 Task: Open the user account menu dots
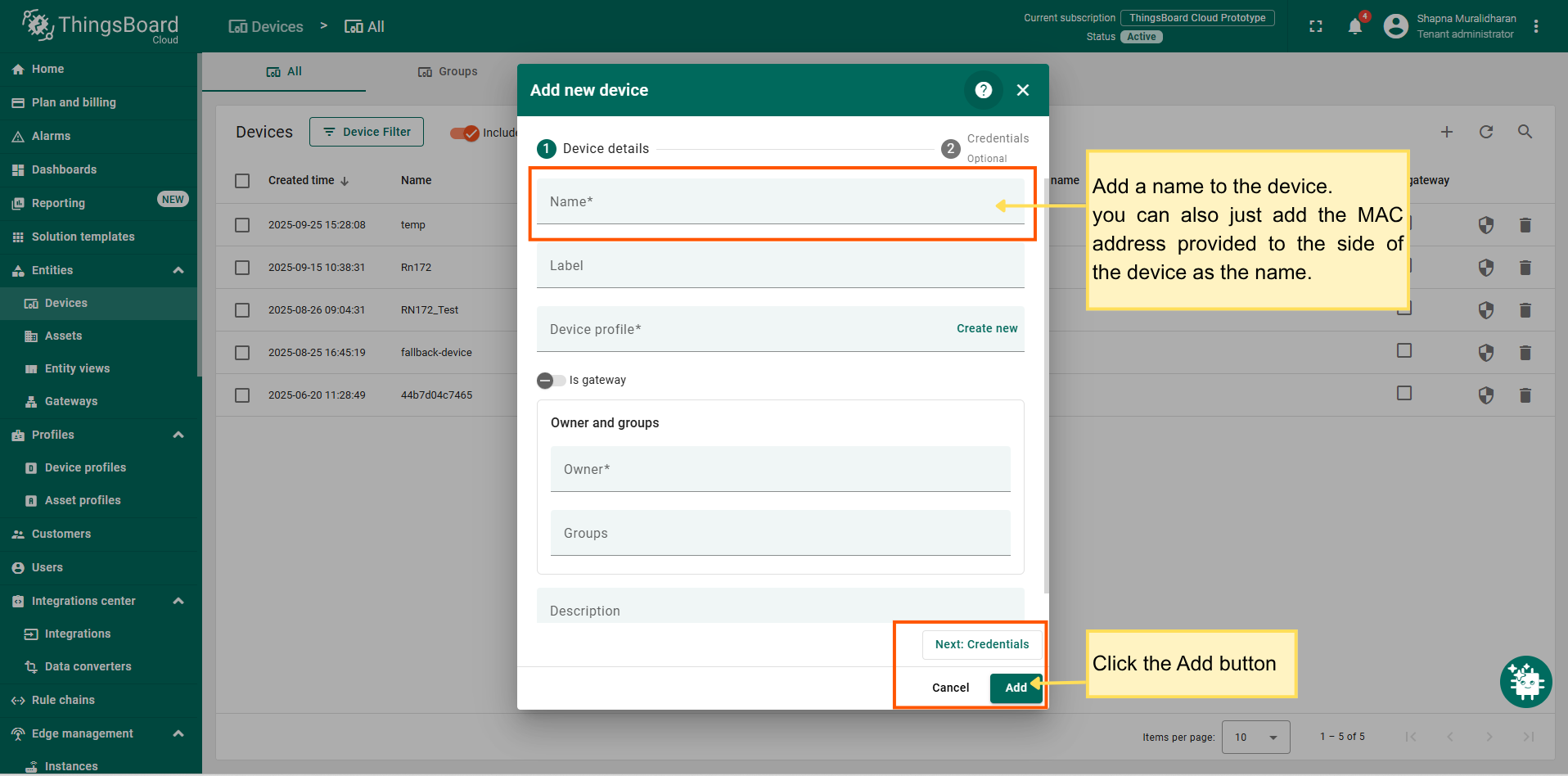[x=1536, y=27]
